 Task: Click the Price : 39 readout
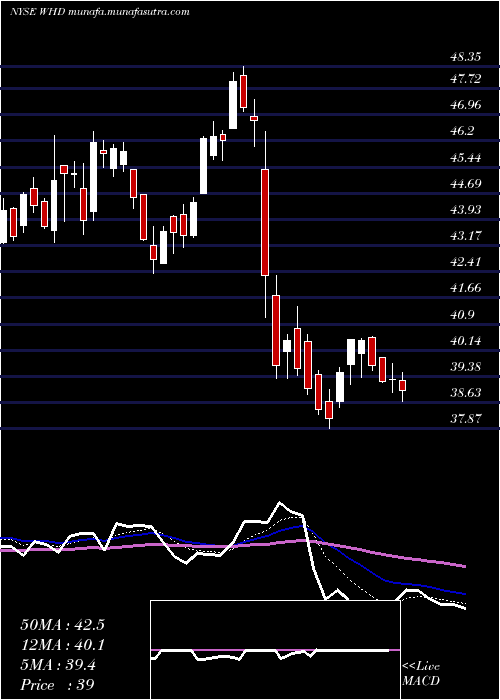[57, 685]
